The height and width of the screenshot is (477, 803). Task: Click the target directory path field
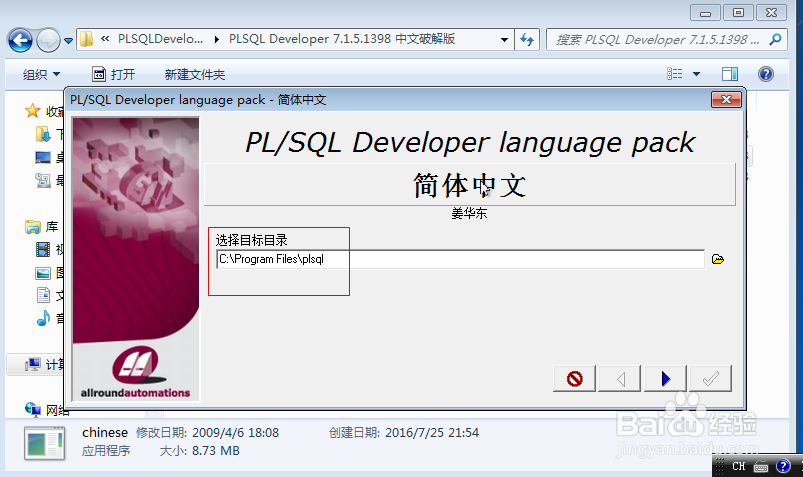pyautogui.click(x=460, y=259)
